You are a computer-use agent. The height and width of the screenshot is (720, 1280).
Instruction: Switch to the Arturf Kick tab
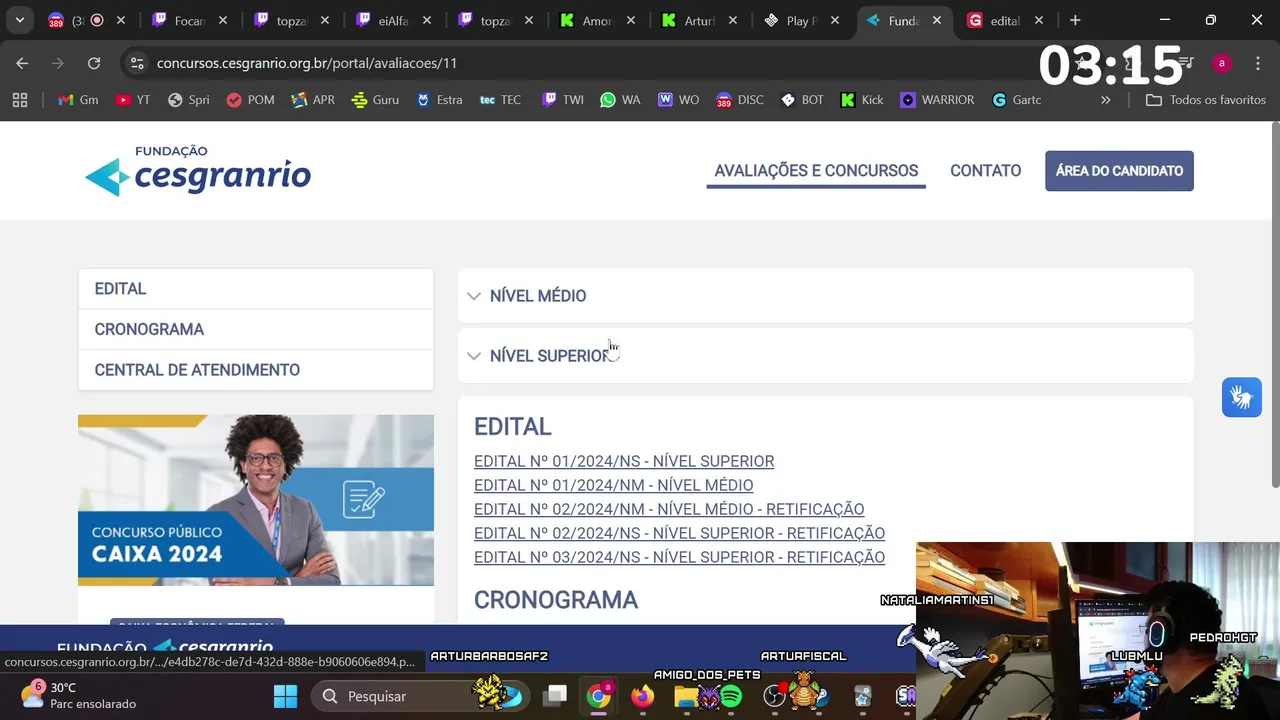(x=700, y=20)
